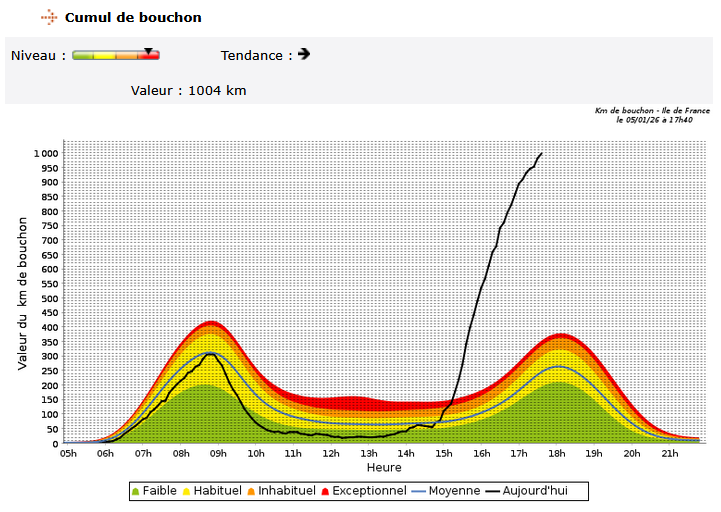Click the 'Tendance :' label
This screenshot has height=512, width=721.
coord(257,56)
